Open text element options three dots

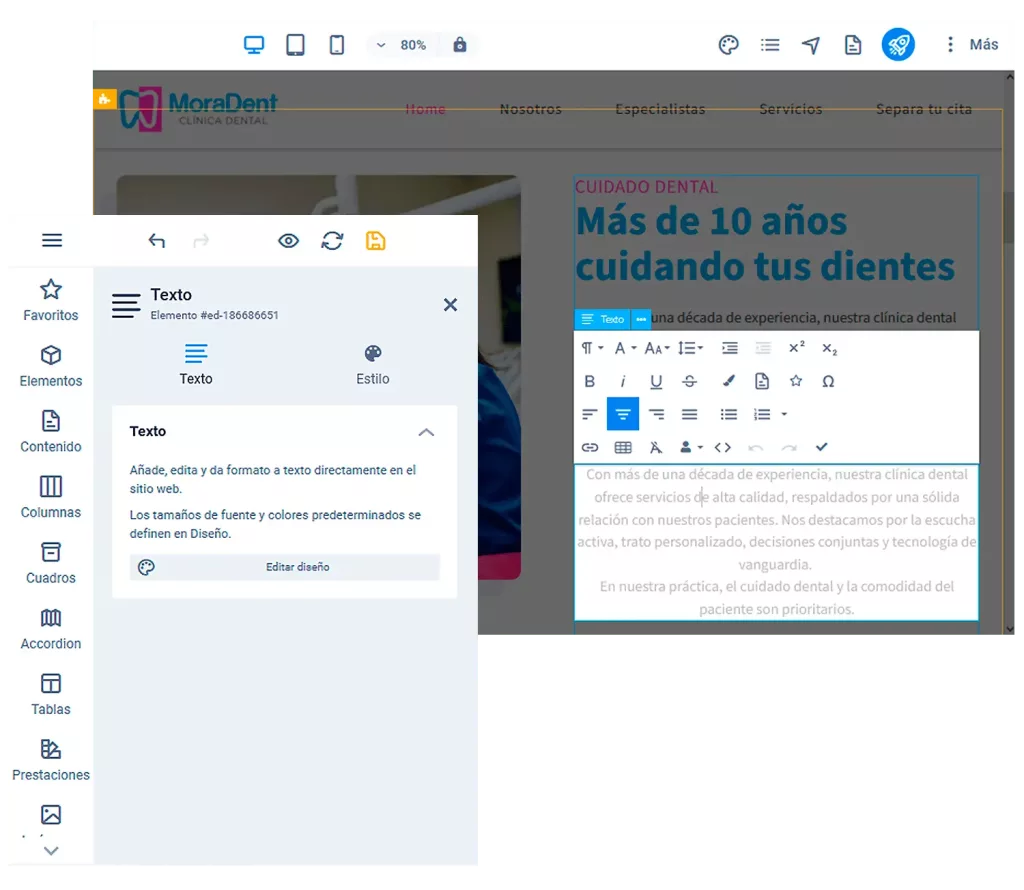pyautogui.click(x=641, y=319)
